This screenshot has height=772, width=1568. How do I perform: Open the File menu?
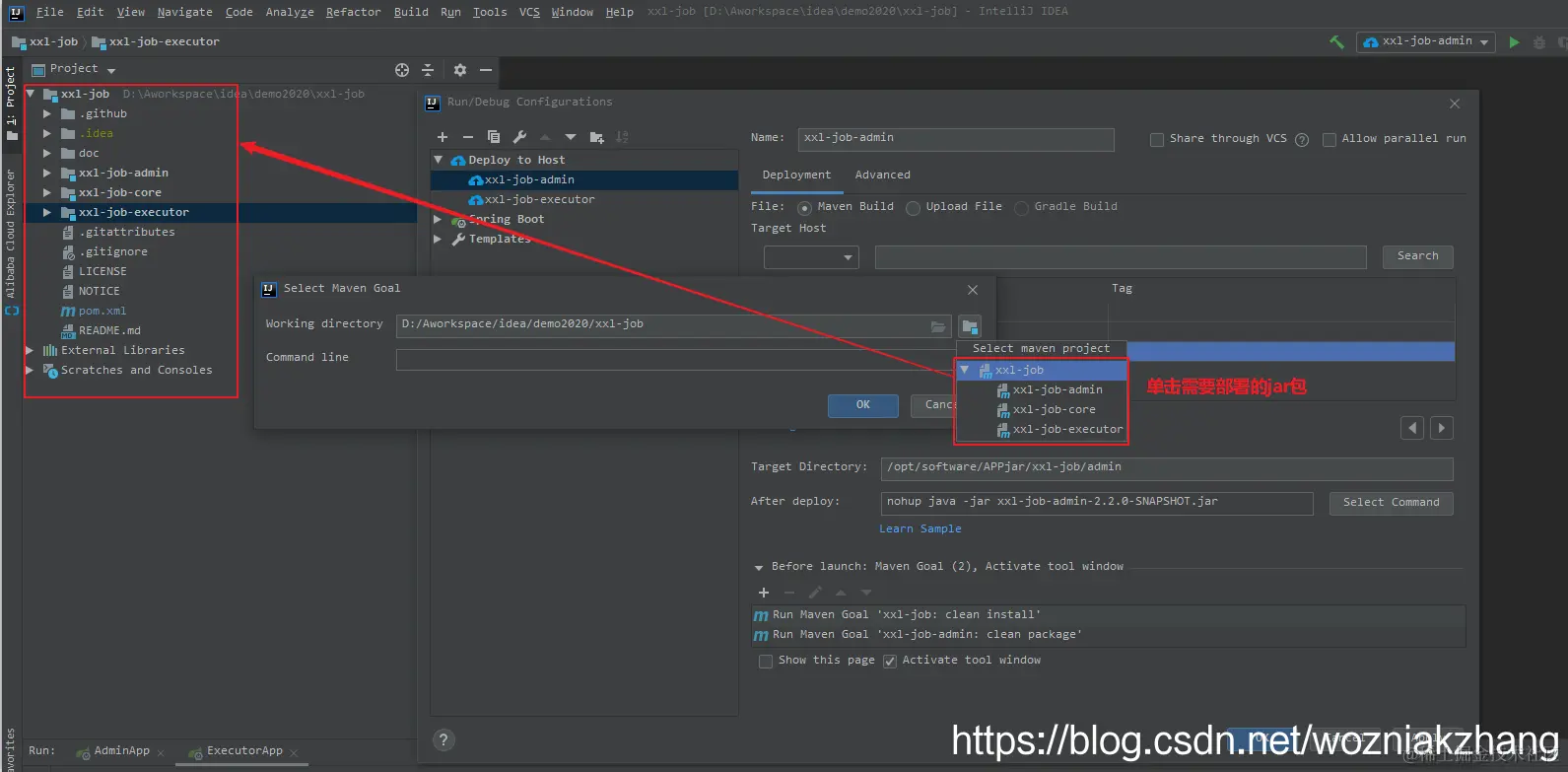[49, 12]
